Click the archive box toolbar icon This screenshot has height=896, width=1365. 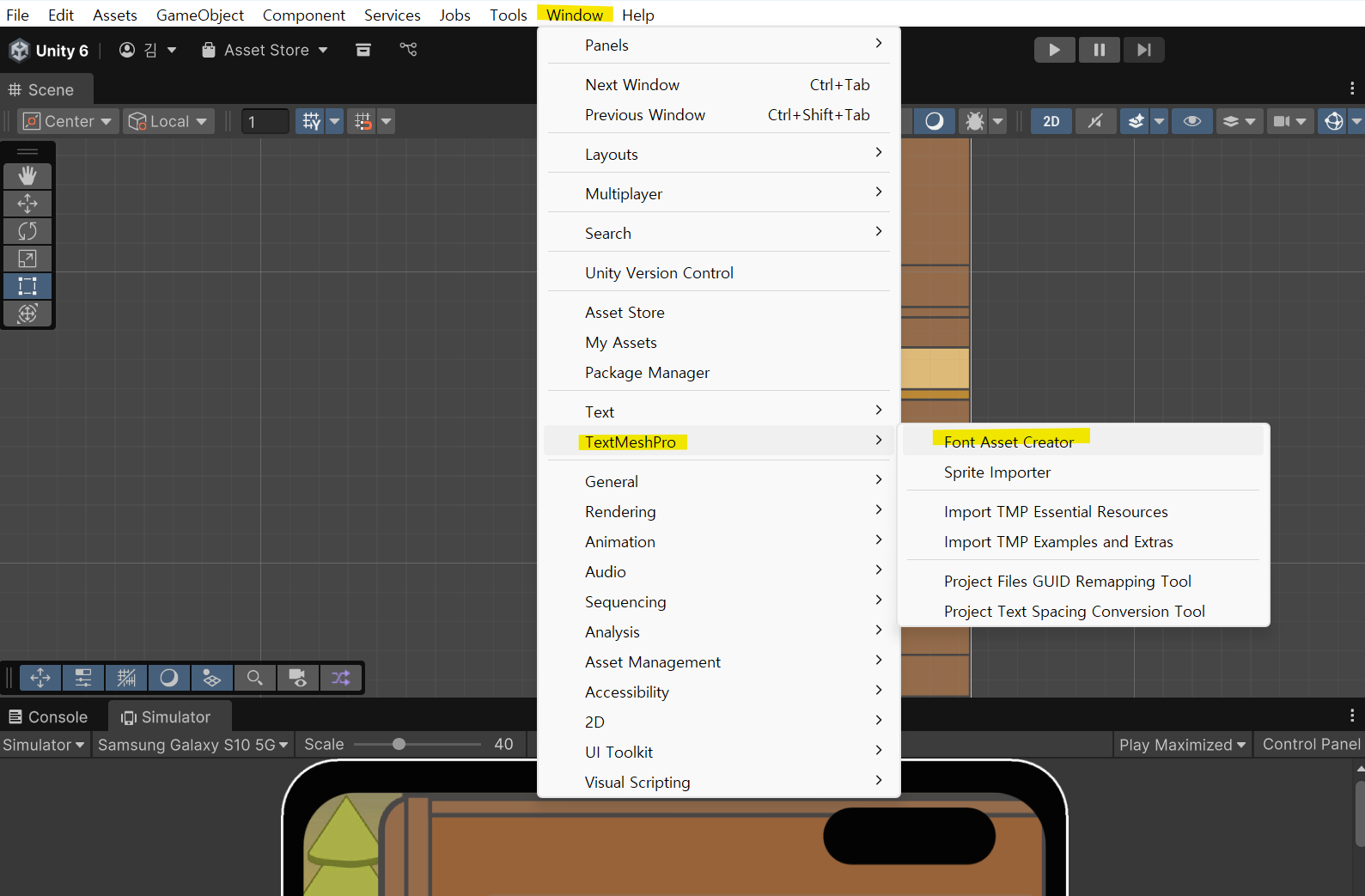pyautogui.click(x=363, y=50)
